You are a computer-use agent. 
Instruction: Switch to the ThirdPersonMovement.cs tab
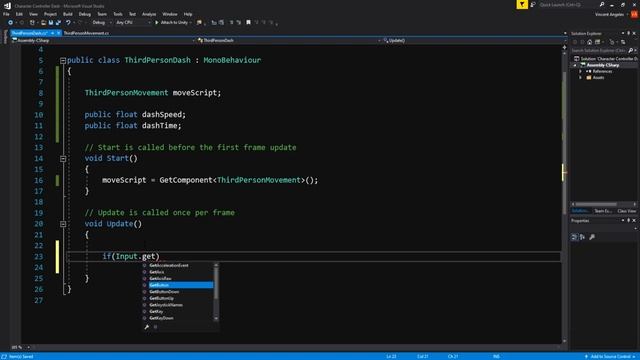coord(86,33)
